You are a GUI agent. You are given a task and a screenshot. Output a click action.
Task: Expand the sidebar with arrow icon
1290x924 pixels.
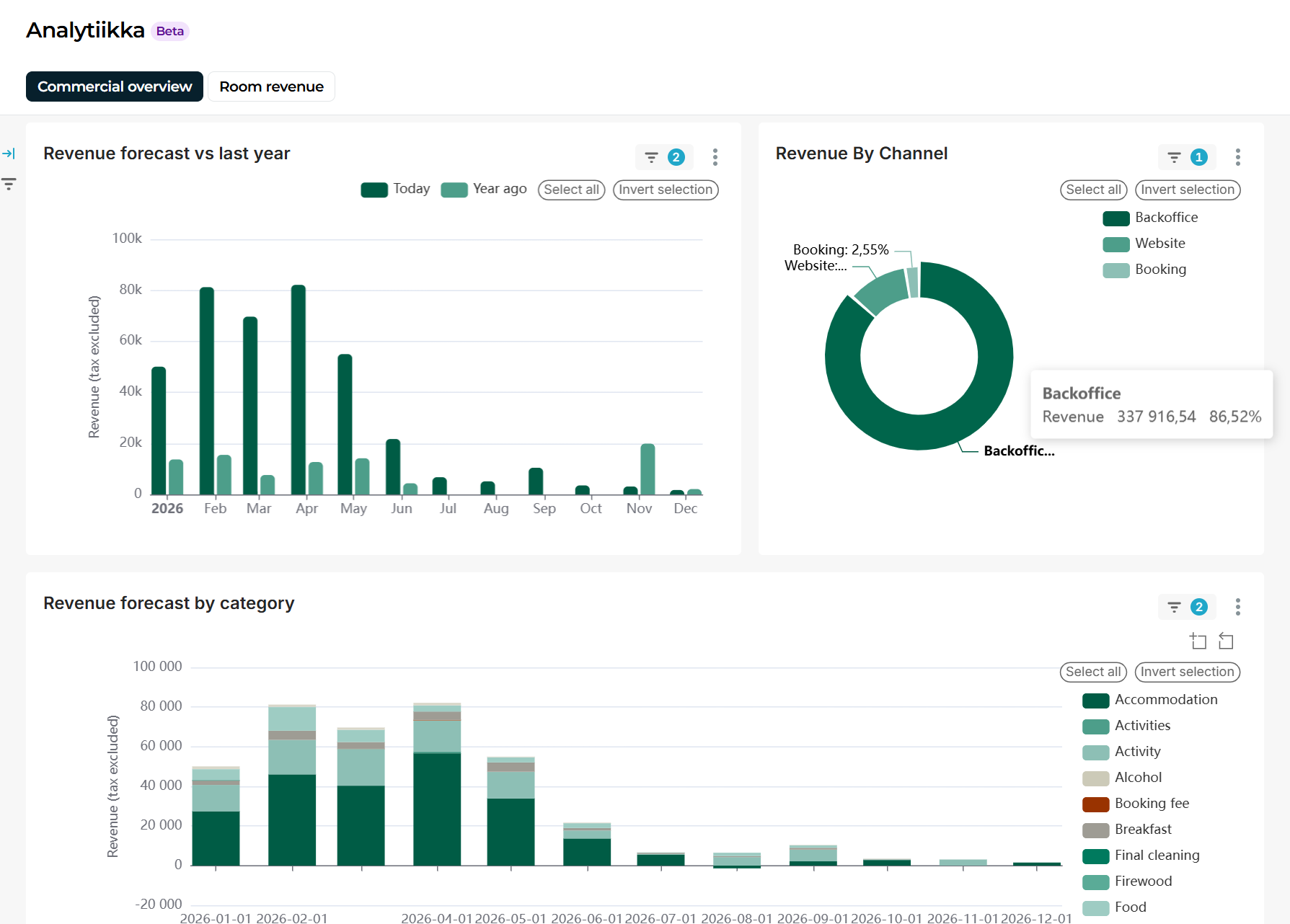pos(9,154)
